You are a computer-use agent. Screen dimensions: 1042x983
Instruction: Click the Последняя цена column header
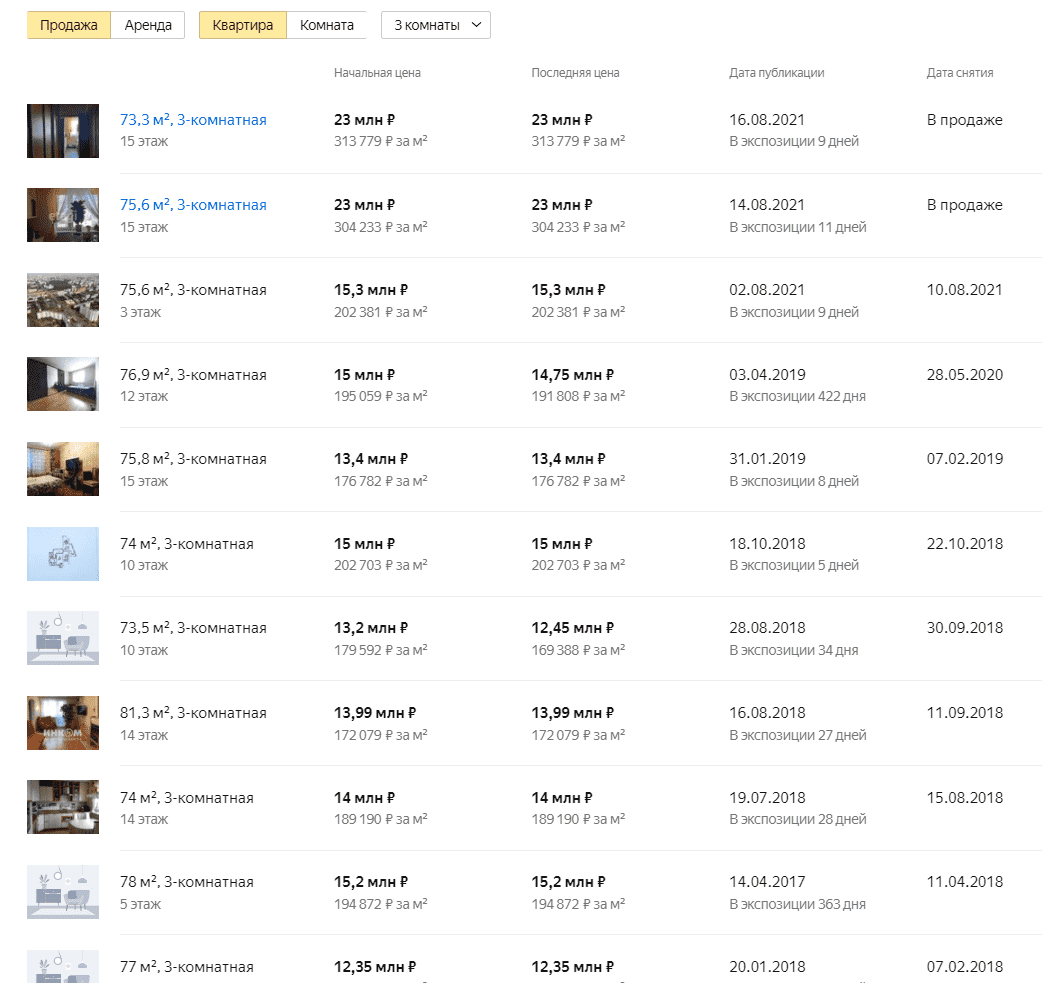coord(575,72)
